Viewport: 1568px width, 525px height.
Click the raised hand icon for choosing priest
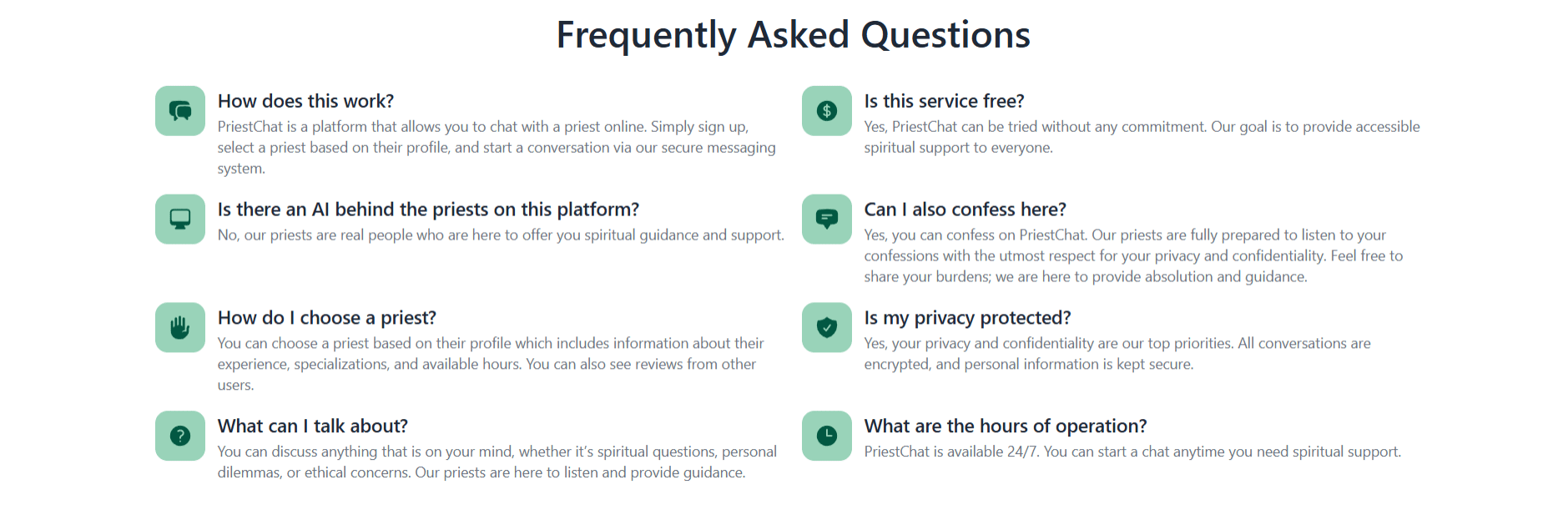(x=180, y=327)
